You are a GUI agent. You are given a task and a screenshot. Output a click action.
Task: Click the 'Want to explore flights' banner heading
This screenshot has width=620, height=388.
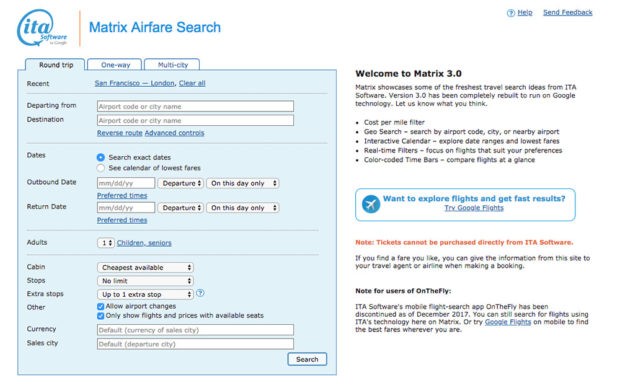474,199
